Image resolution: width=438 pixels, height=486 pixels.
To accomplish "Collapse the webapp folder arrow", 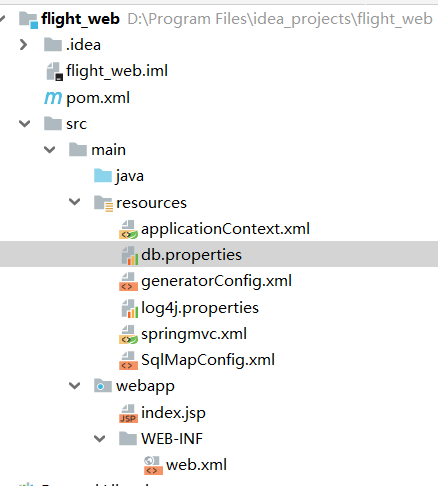I will 75,386.
